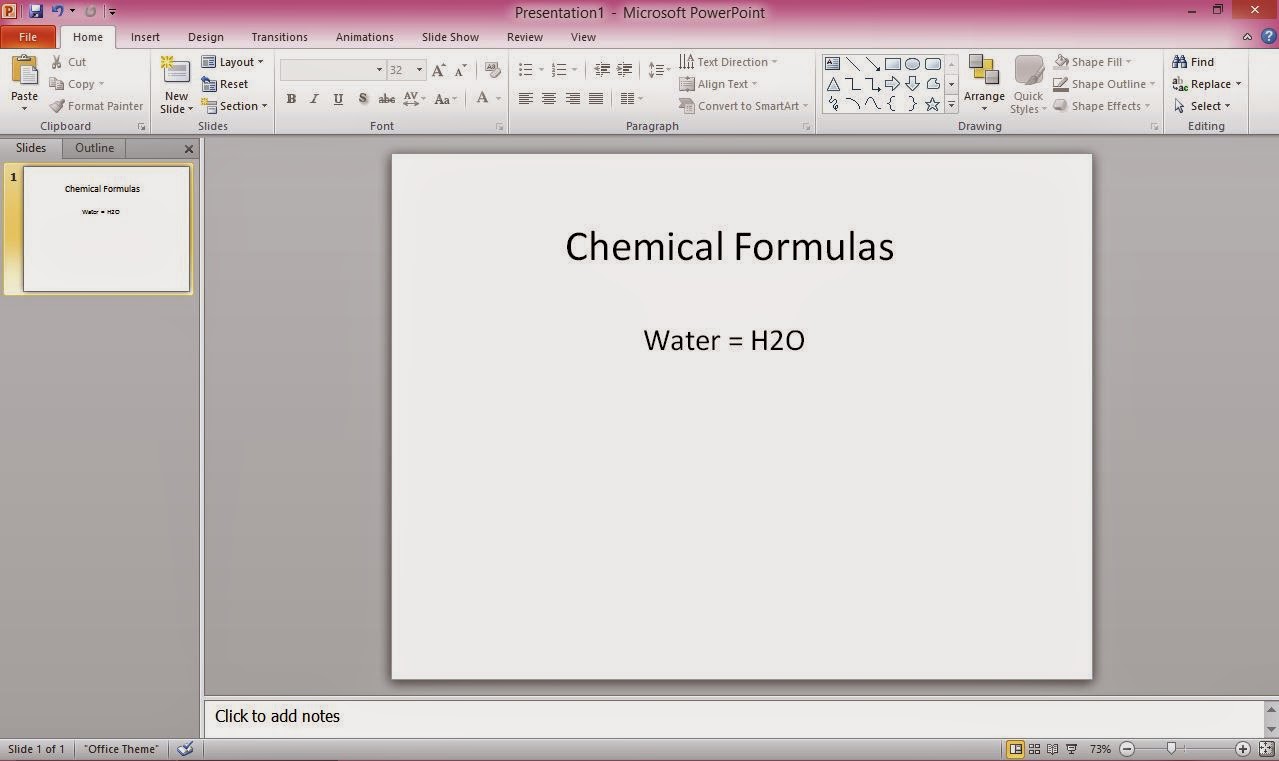Center the text alignment
The image size is (1279, 761).
pos(549,98)
